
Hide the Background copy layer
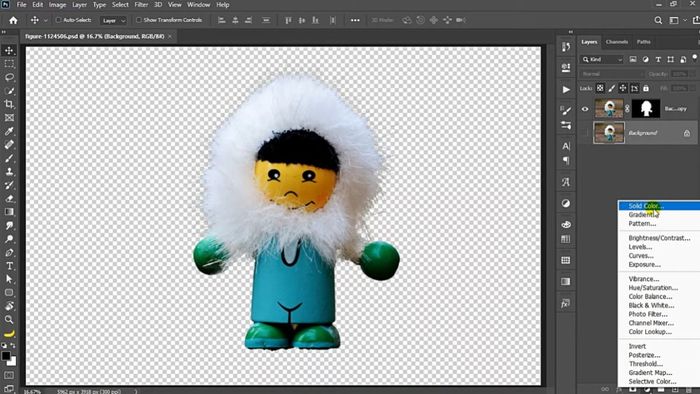585,109
